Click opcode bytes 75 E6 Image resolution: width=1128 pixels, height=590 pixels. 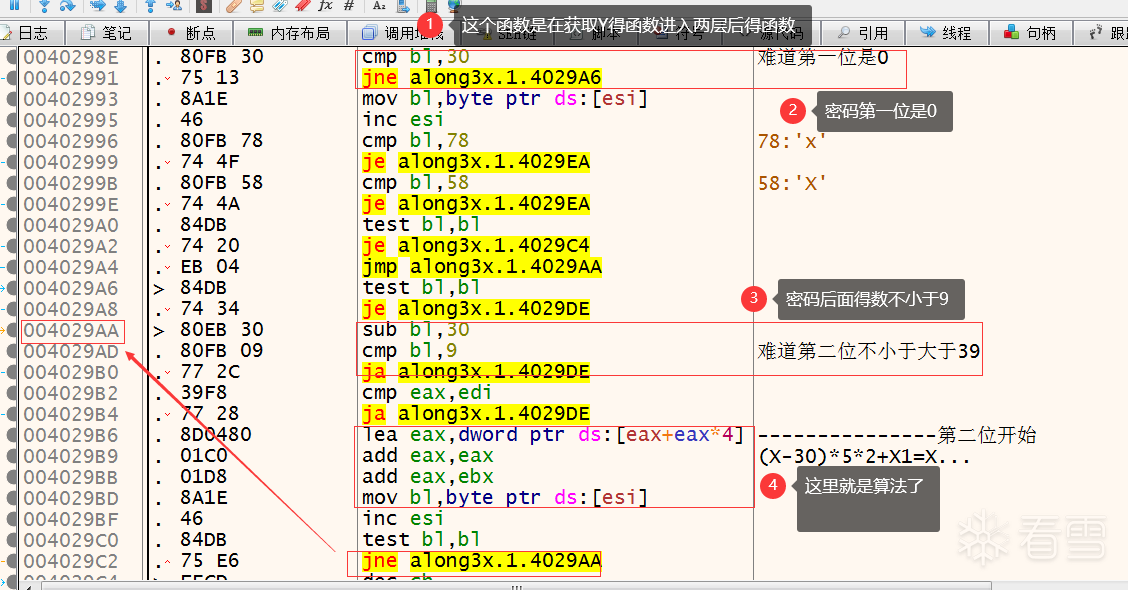[209, 561]
